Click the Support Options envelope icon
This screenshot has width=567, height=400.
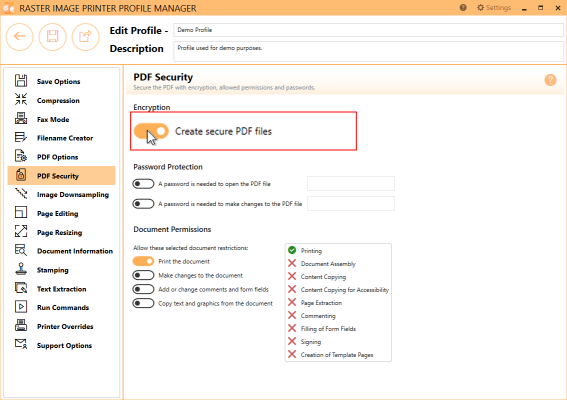point(21,344)
